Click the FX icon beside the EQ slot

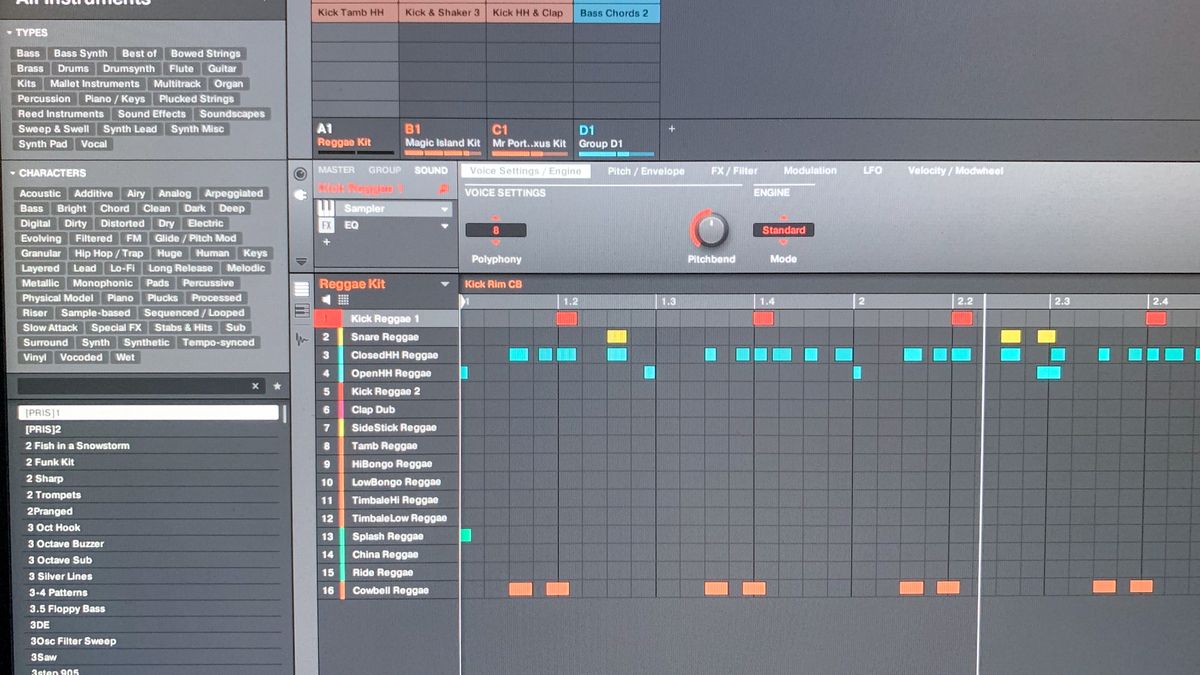pos(325,225)
